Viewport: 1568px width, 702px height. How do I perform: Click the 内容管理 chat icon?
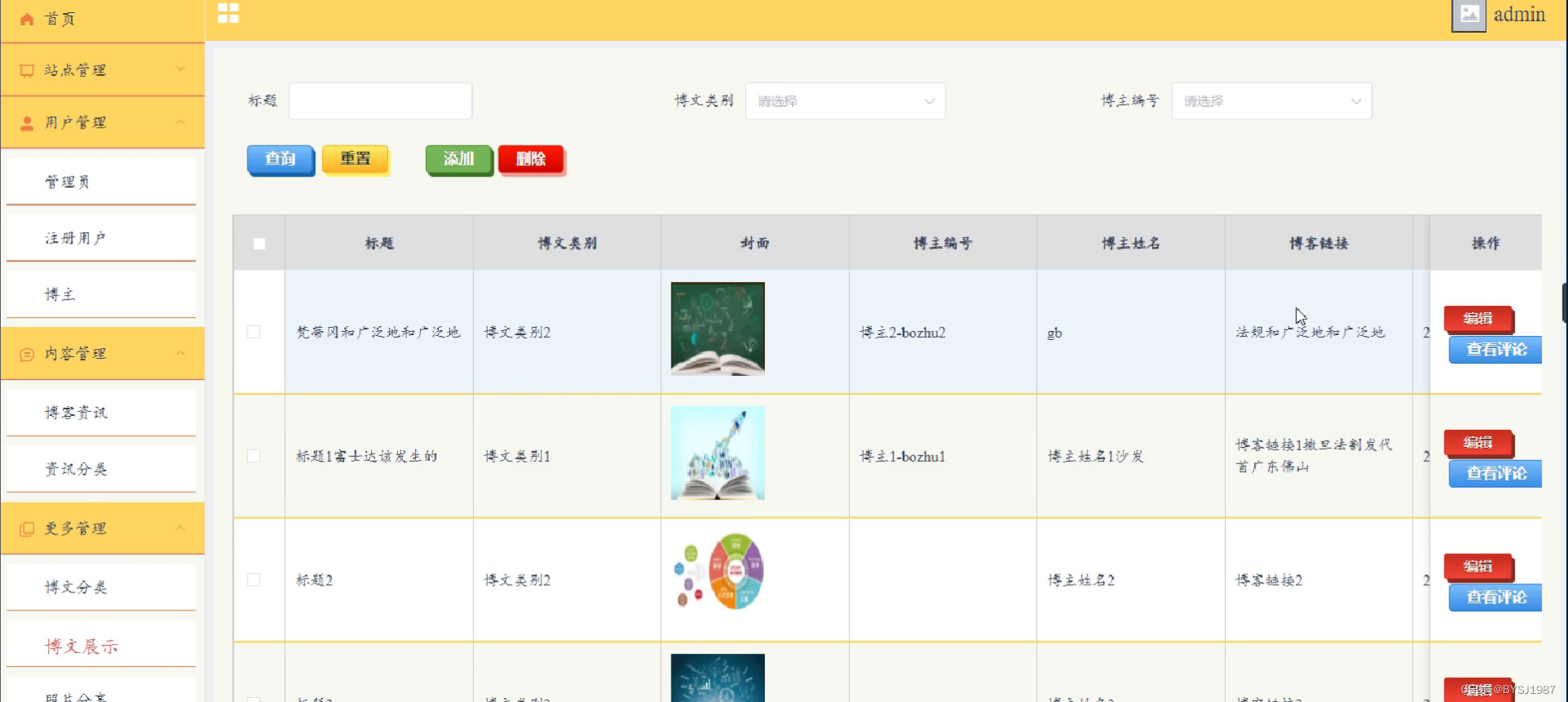[x=27, y=355]
